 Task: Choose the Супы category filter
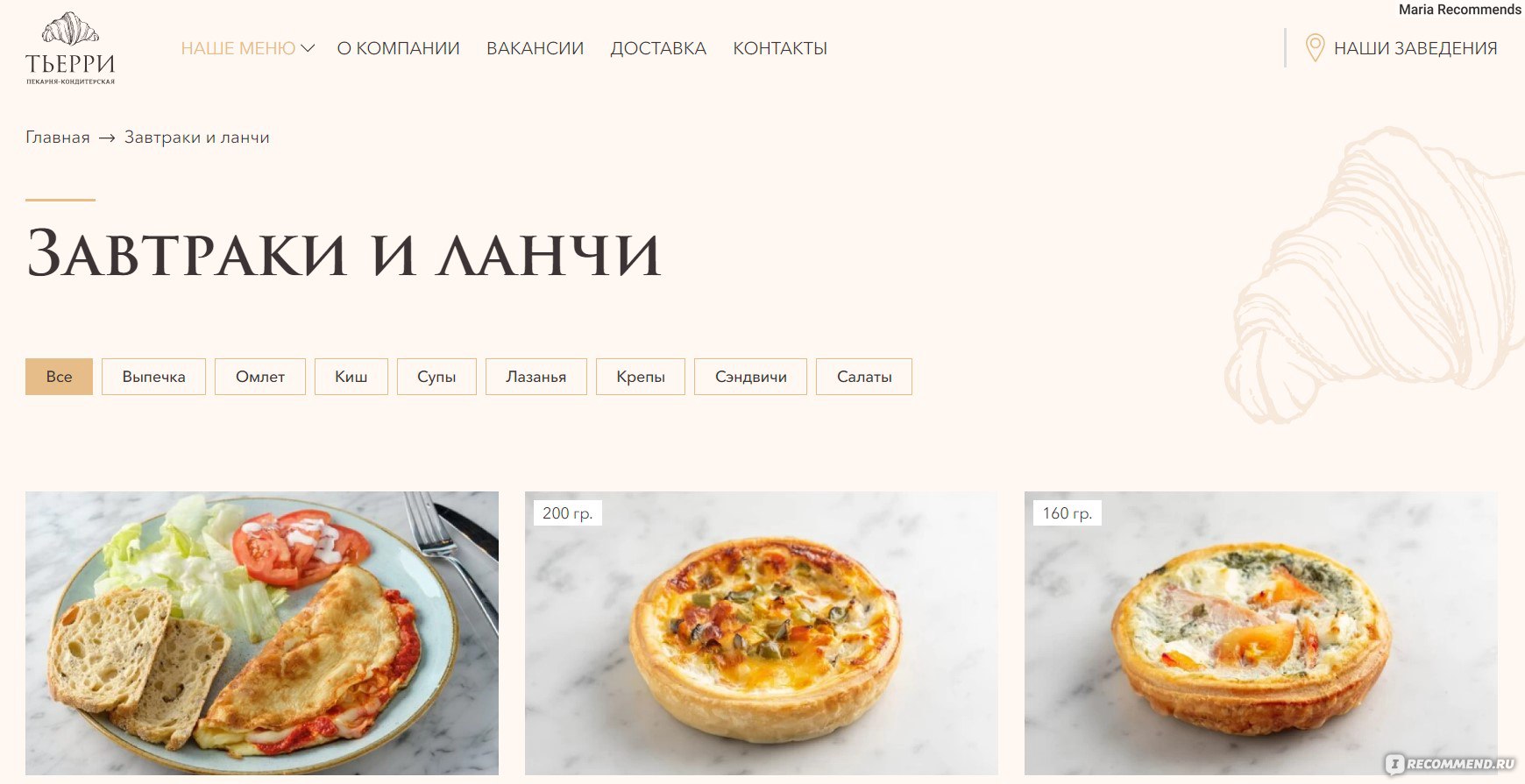pos(436,377)
